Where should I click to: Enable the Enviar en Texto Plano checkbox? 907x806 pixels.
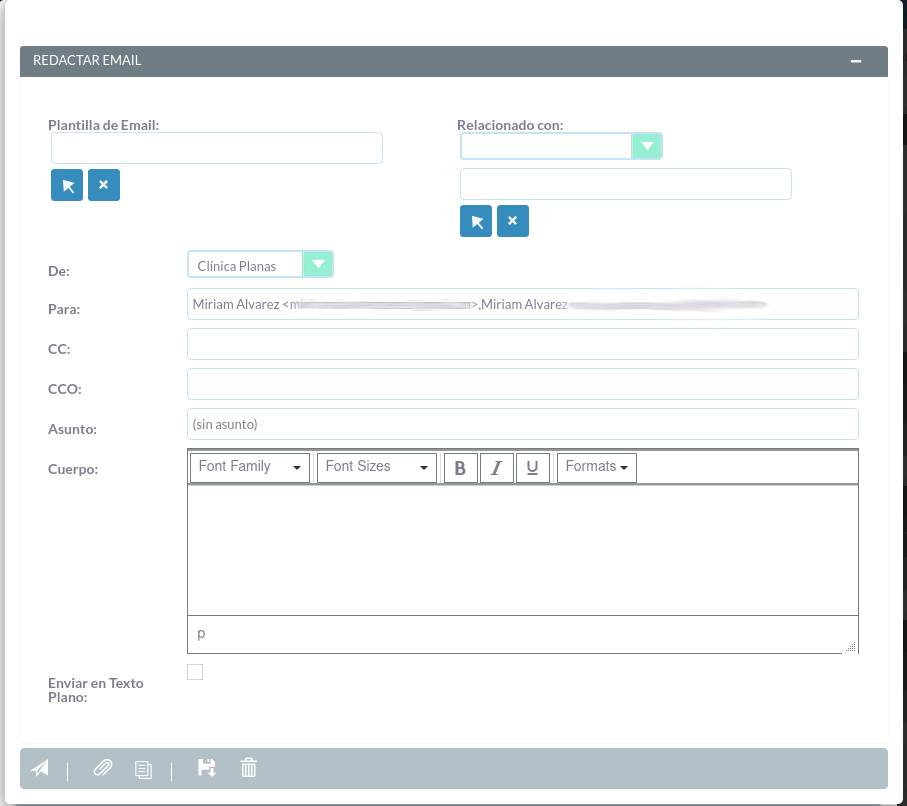coord(195,671)
